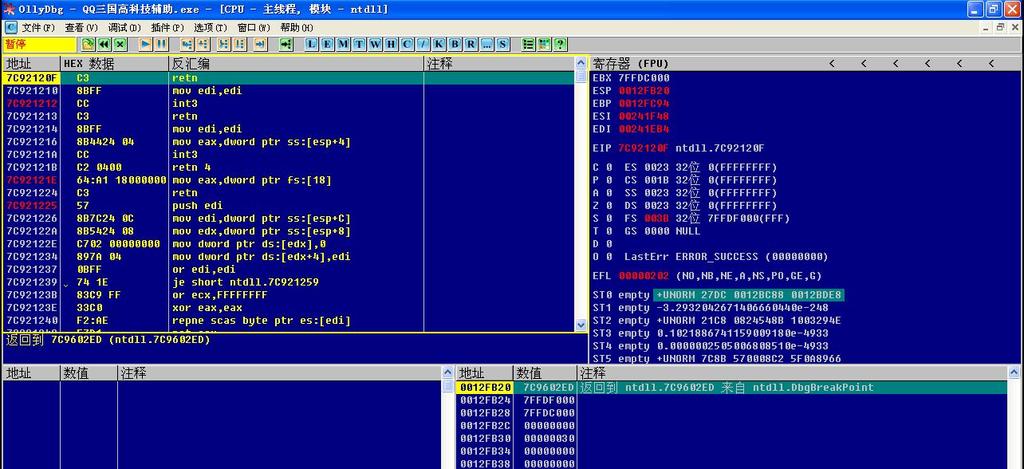Screen dimensions: 1024x469
Task: Select the EIP 7C92120F register line
Action: point(678,148)
